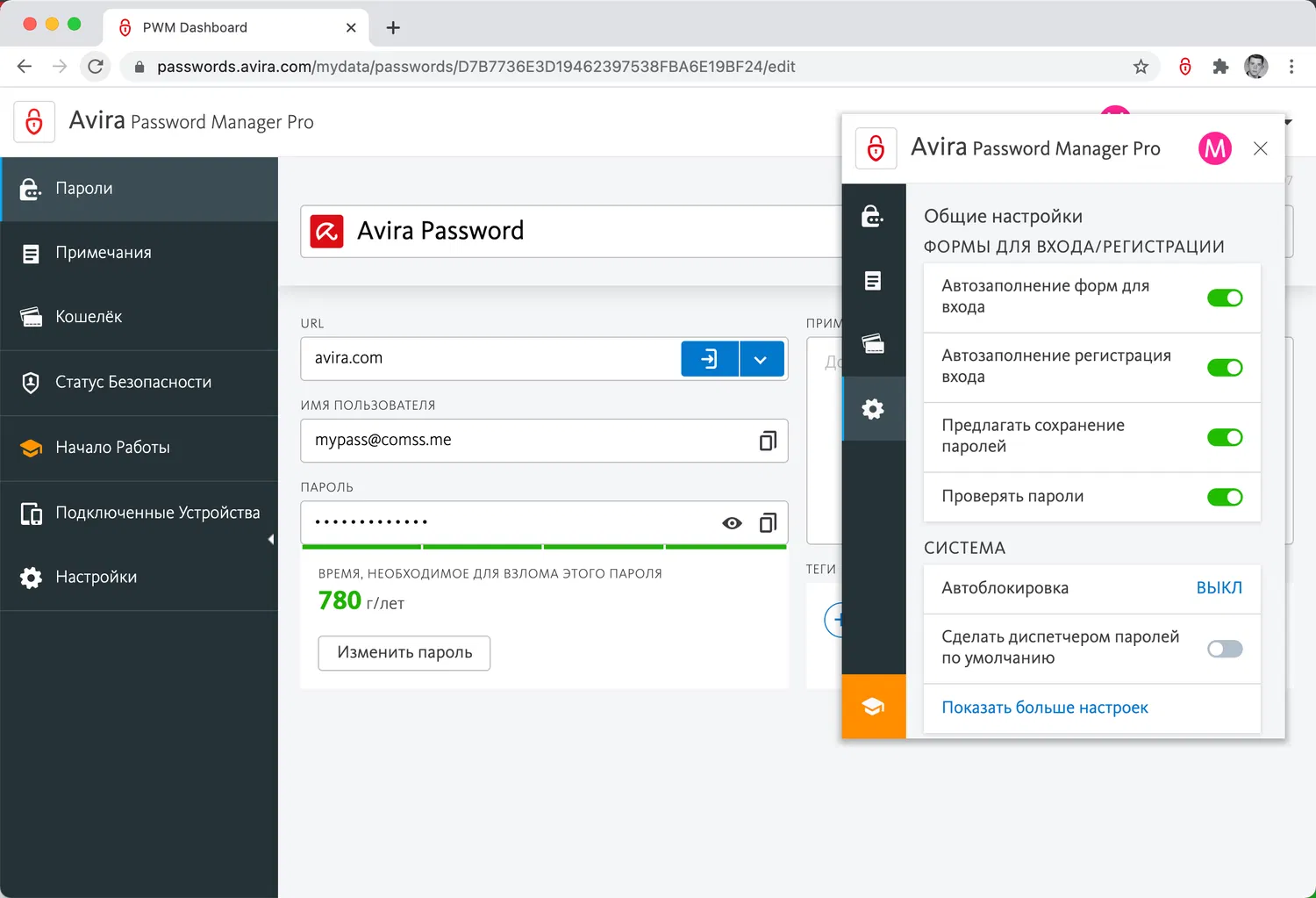The height and width of the screenshot is (898, 1316).
Task: Click the Изменить пароль button
Action: (x=404, y=652)
